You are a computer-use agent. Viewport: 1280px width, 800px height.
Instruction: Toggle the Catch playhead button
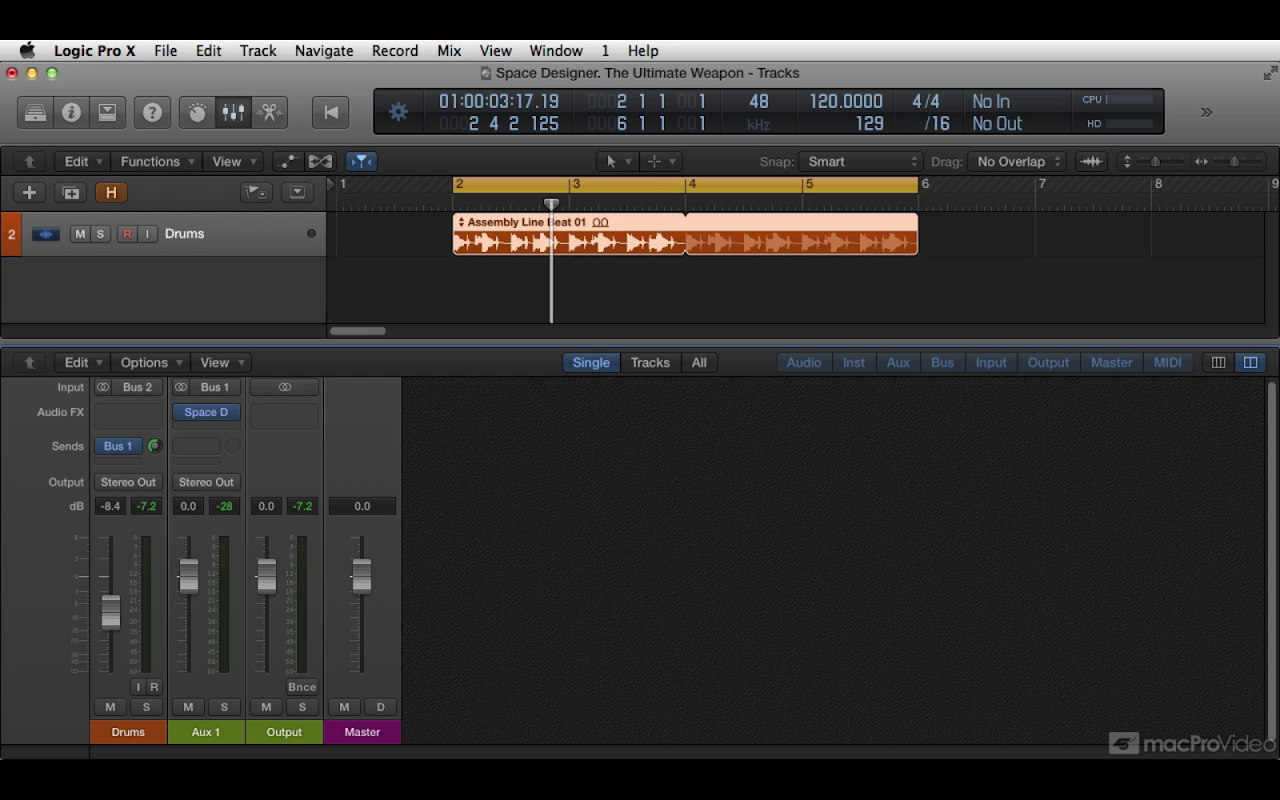tap(360, 161)
